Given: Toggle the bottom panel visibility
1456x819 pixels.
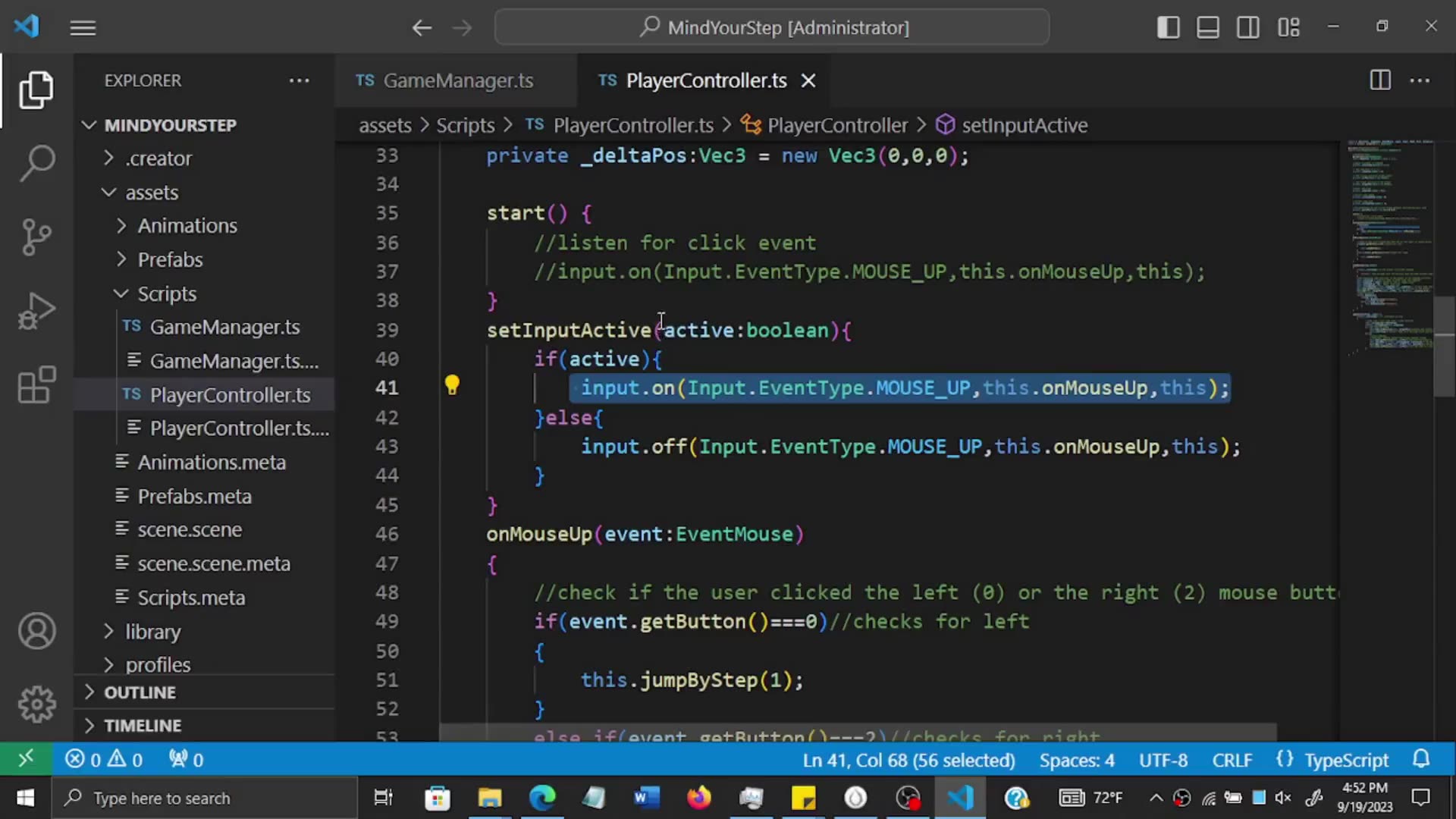Looking at the screenshot, I should point(1208,27).
